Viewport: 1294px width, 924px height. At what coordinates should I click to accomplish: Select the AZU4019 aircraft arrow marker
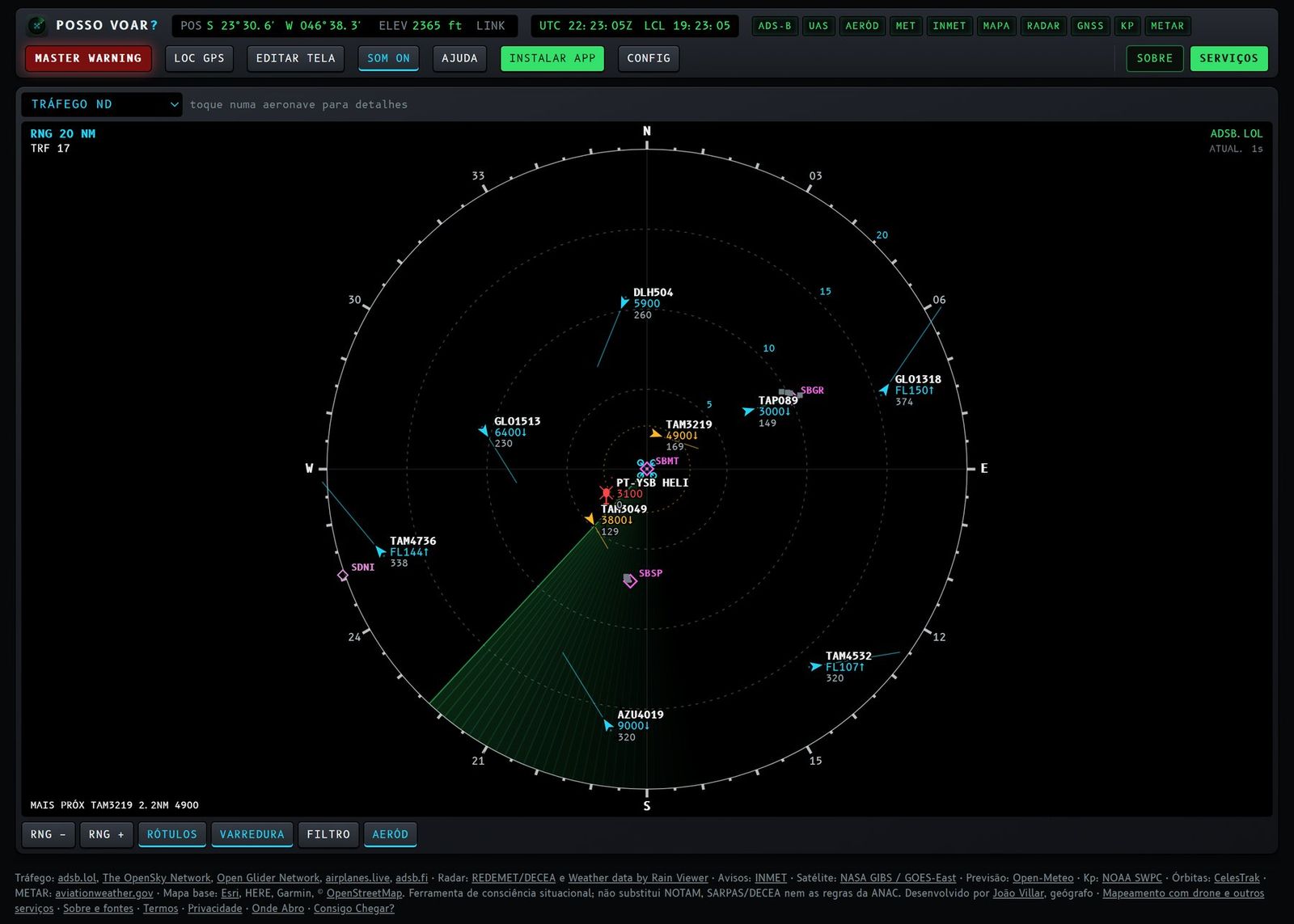coord(607,725)
